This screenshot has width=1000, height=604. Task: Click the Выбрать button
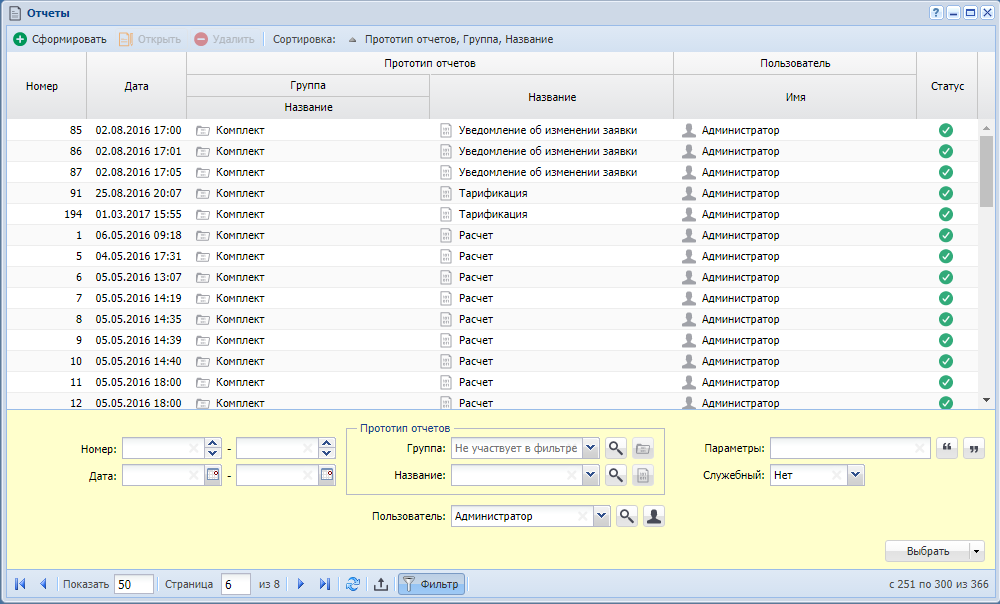(x=927, y=551)
